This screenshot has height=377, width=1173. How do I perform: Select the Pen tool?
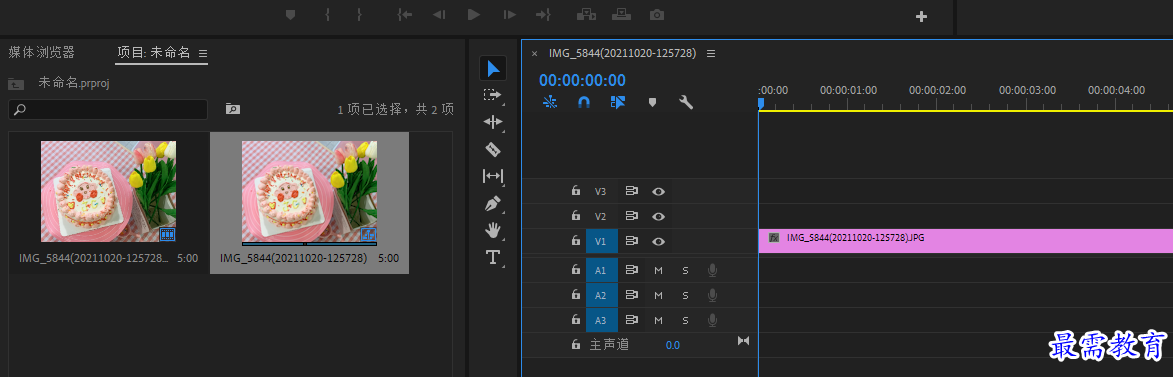tap(492, 203)
